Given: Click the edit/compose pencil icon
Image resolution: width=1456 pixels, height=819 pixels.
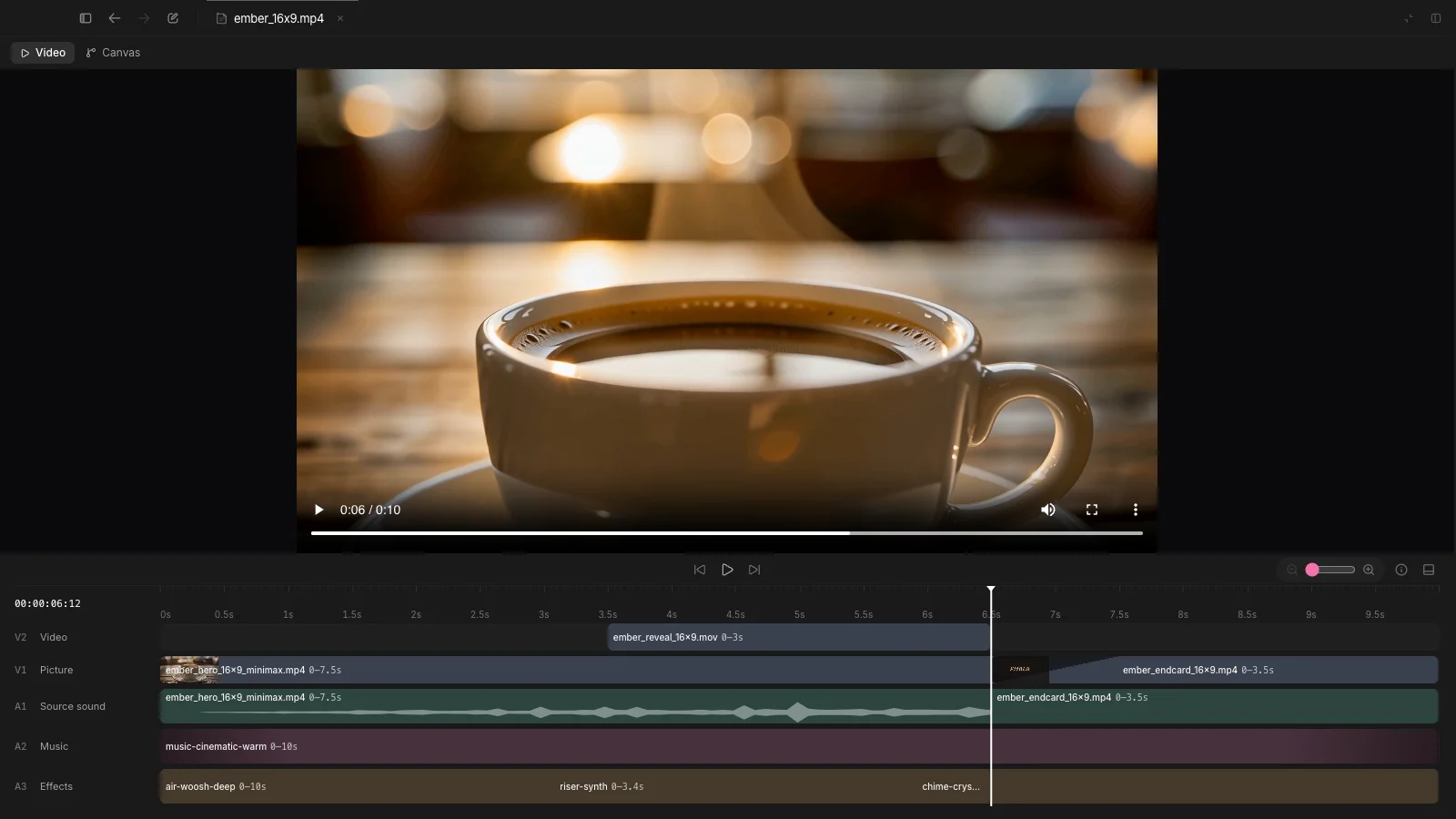Looking at the screenshot, I should click(173, 18).
